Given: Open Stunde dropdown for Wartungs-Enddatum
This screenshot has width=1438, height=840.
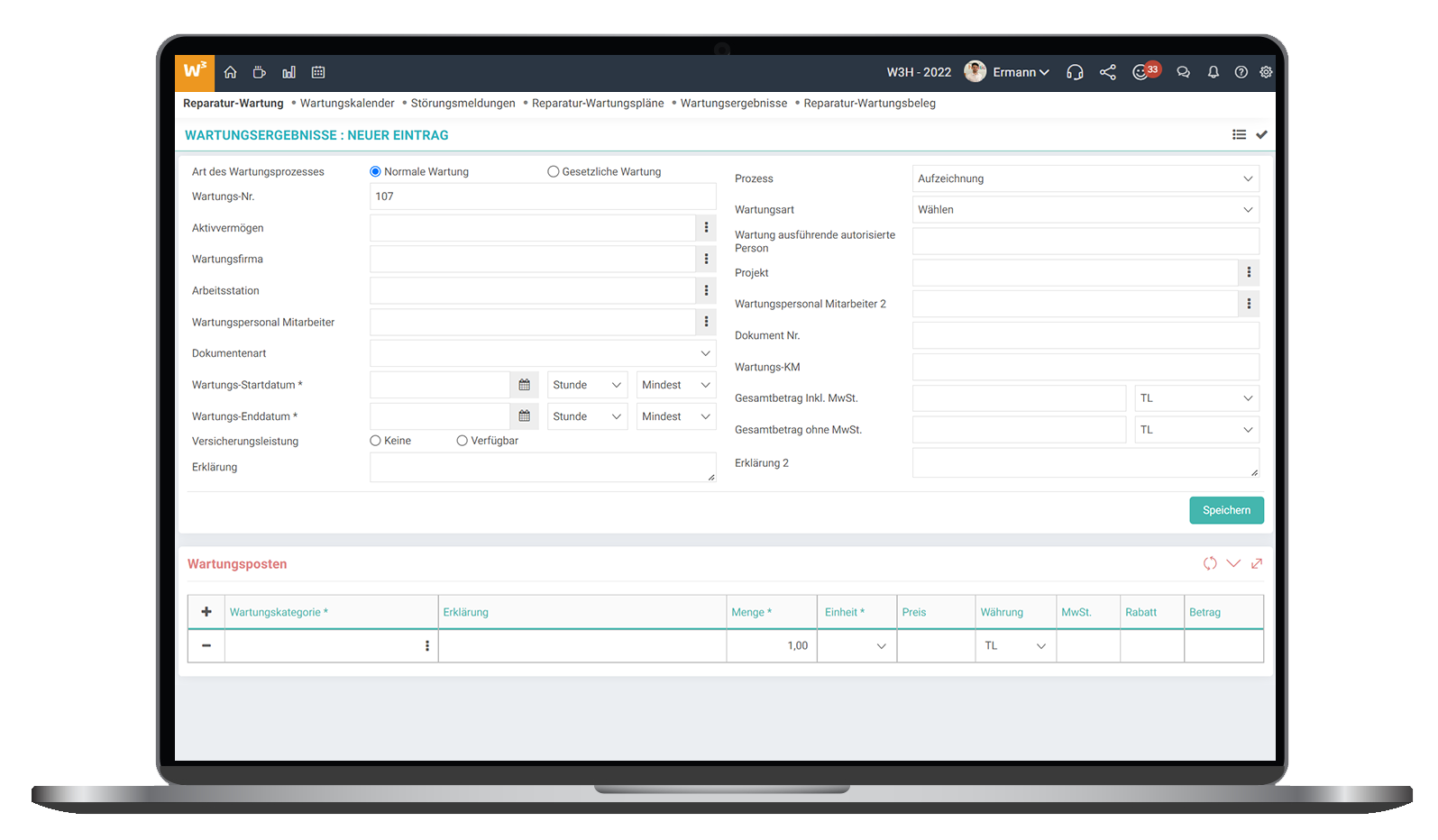Looking at the screenshot, I should [587, 416].
